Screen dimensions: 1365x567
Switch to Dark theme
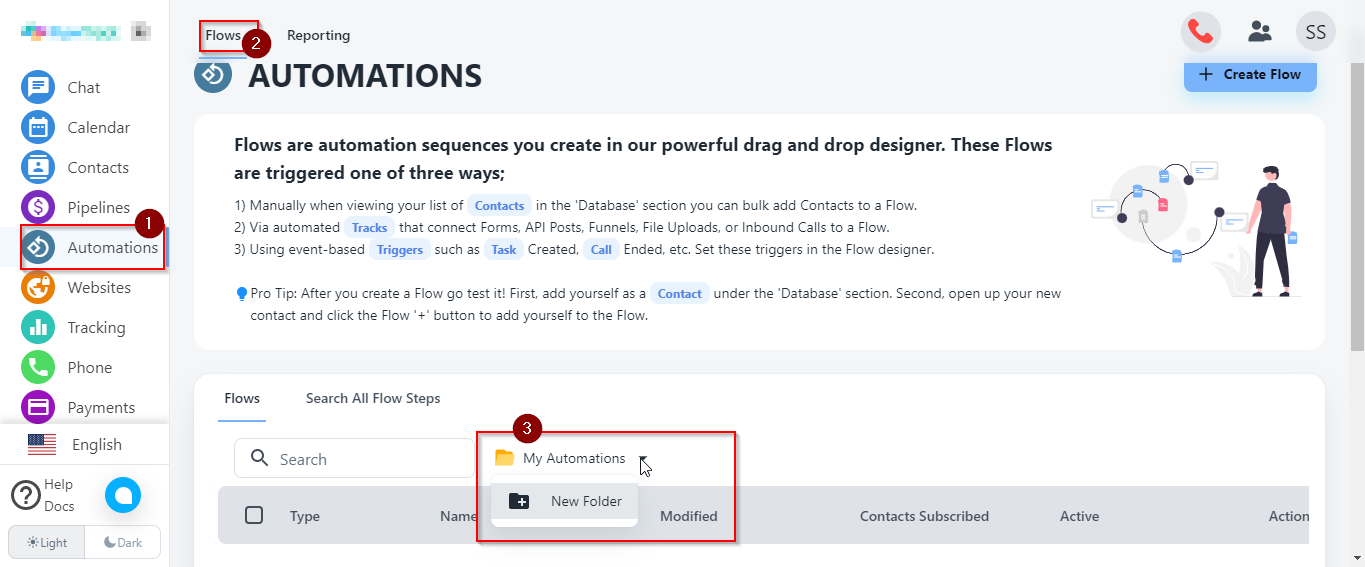click(123, 542)
